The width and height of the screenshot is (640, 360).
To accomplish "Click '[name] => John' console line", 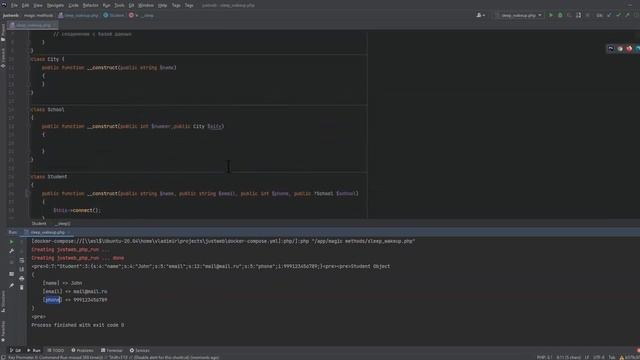I will 62,283.
